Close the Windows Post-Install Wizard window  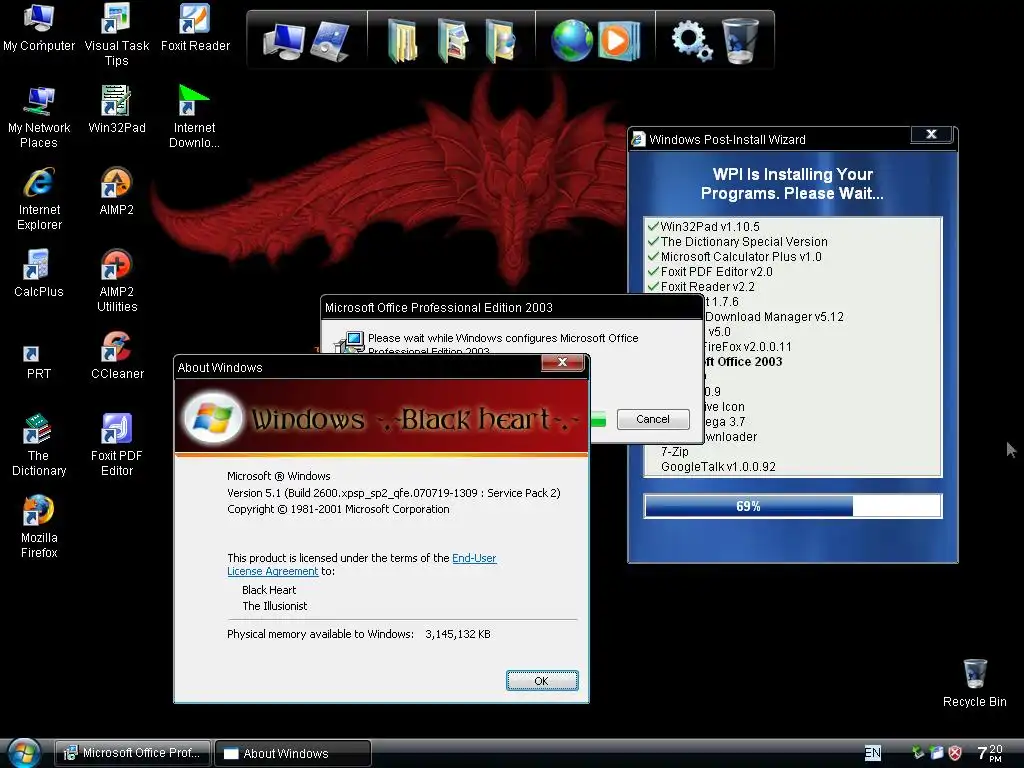click(x=932, y=134)
